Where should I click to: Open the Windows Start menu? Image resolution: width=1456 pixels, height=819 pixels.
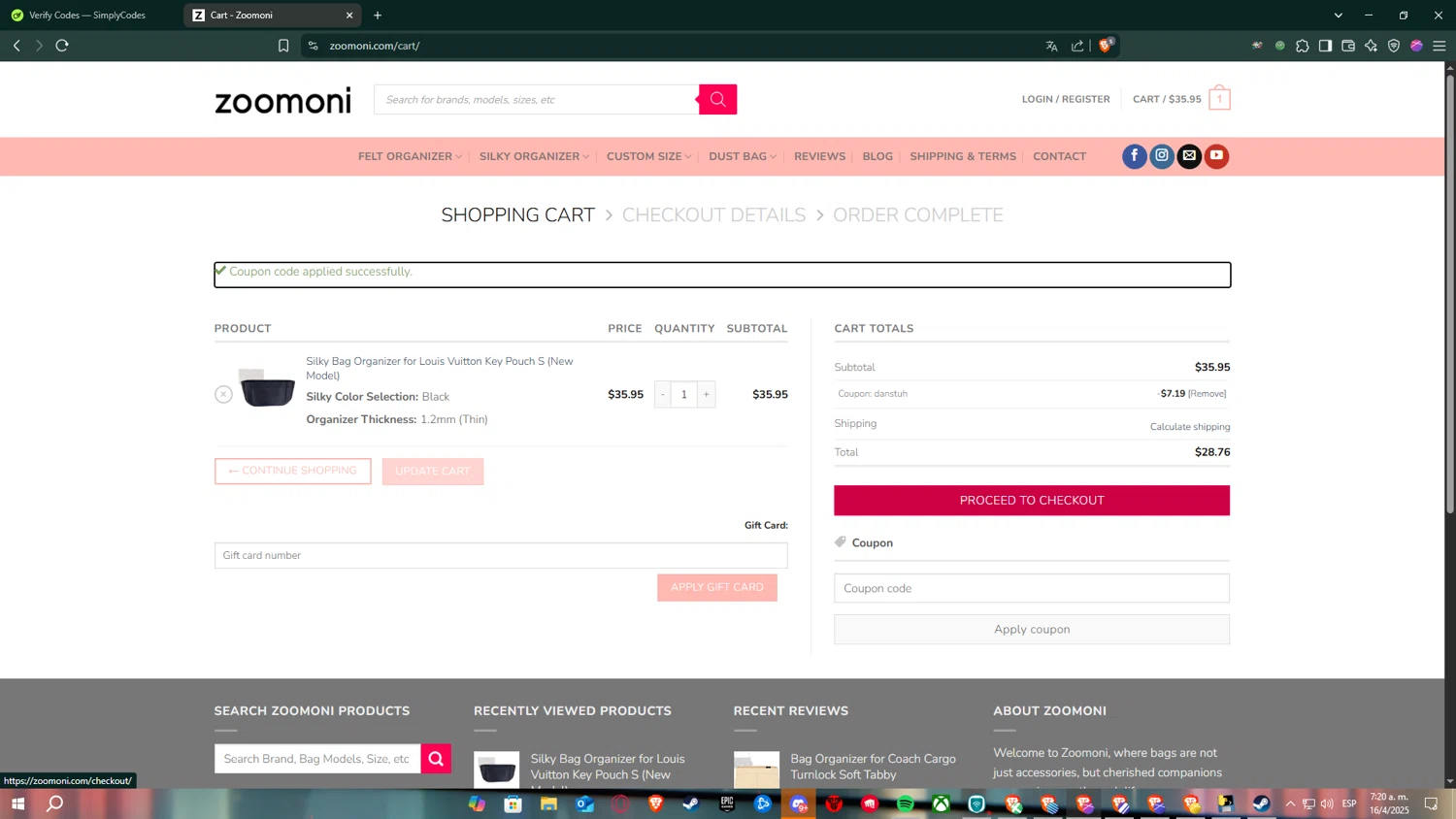[x=17, y=803]
